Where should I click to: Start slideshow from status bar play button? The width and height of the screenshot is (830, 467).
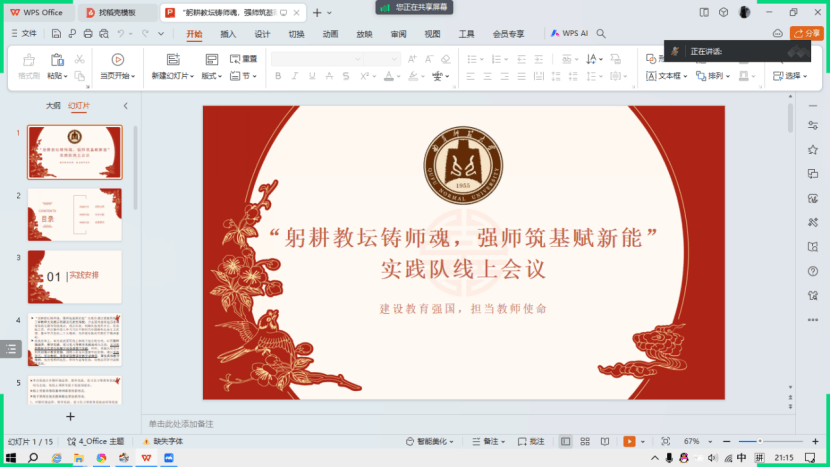(x=630, y=441)
